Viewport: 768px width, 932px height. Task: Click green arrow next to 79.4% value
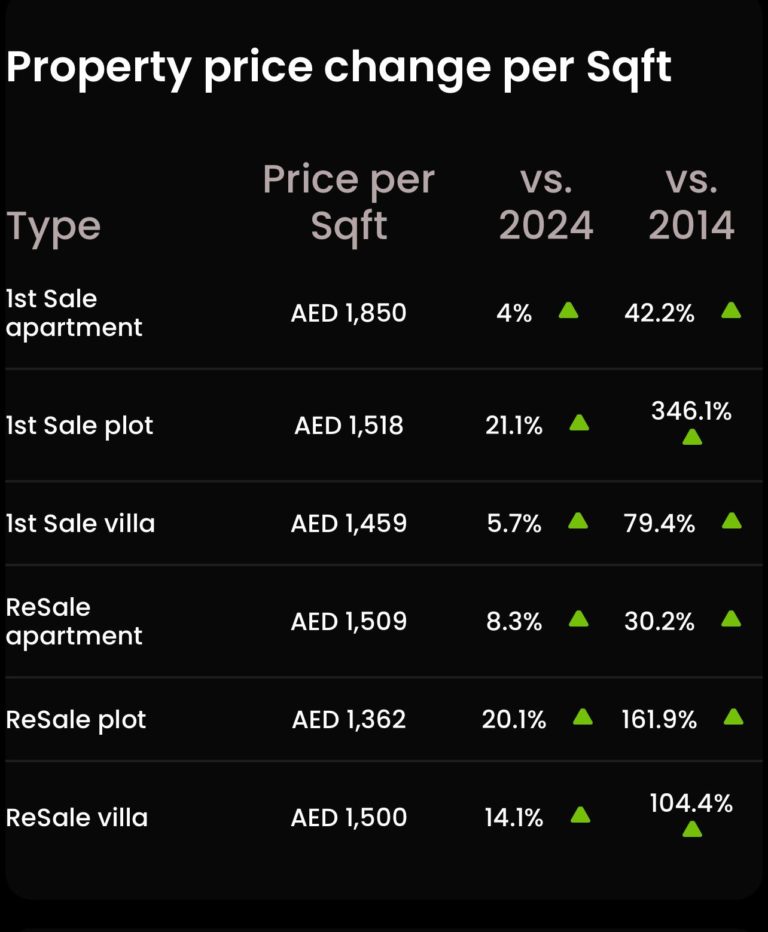click(731, 520)
